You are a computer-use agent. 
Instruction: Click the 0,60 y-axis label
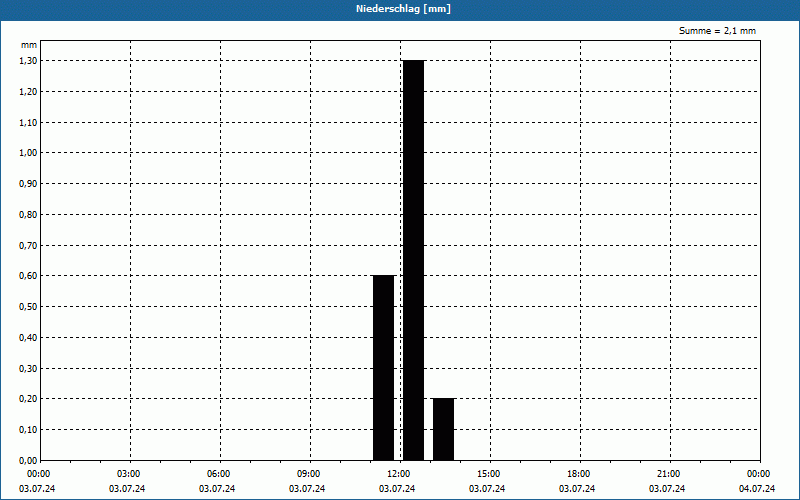[28, 276]
